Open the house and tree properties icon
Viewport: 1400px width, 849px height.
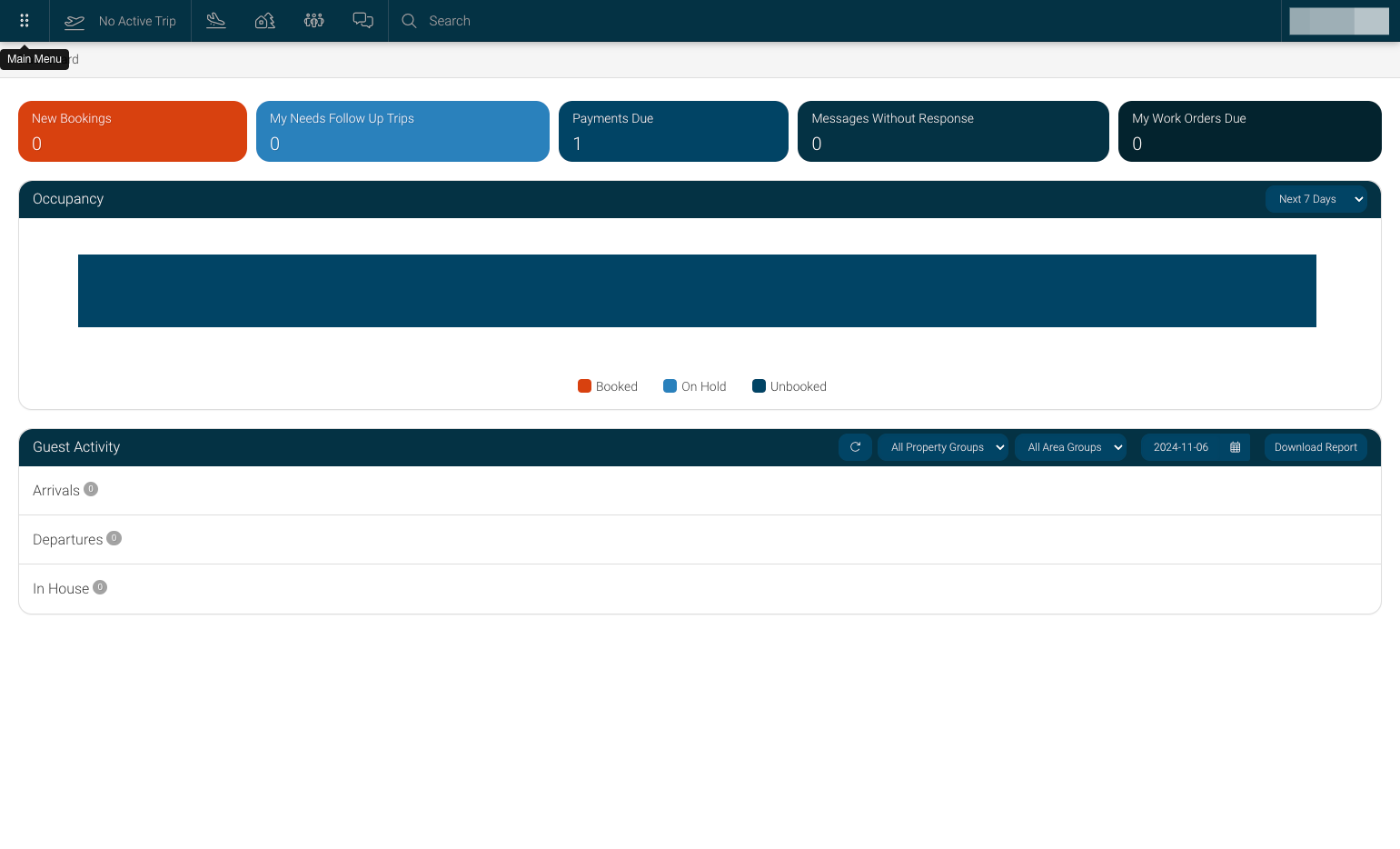265,20
